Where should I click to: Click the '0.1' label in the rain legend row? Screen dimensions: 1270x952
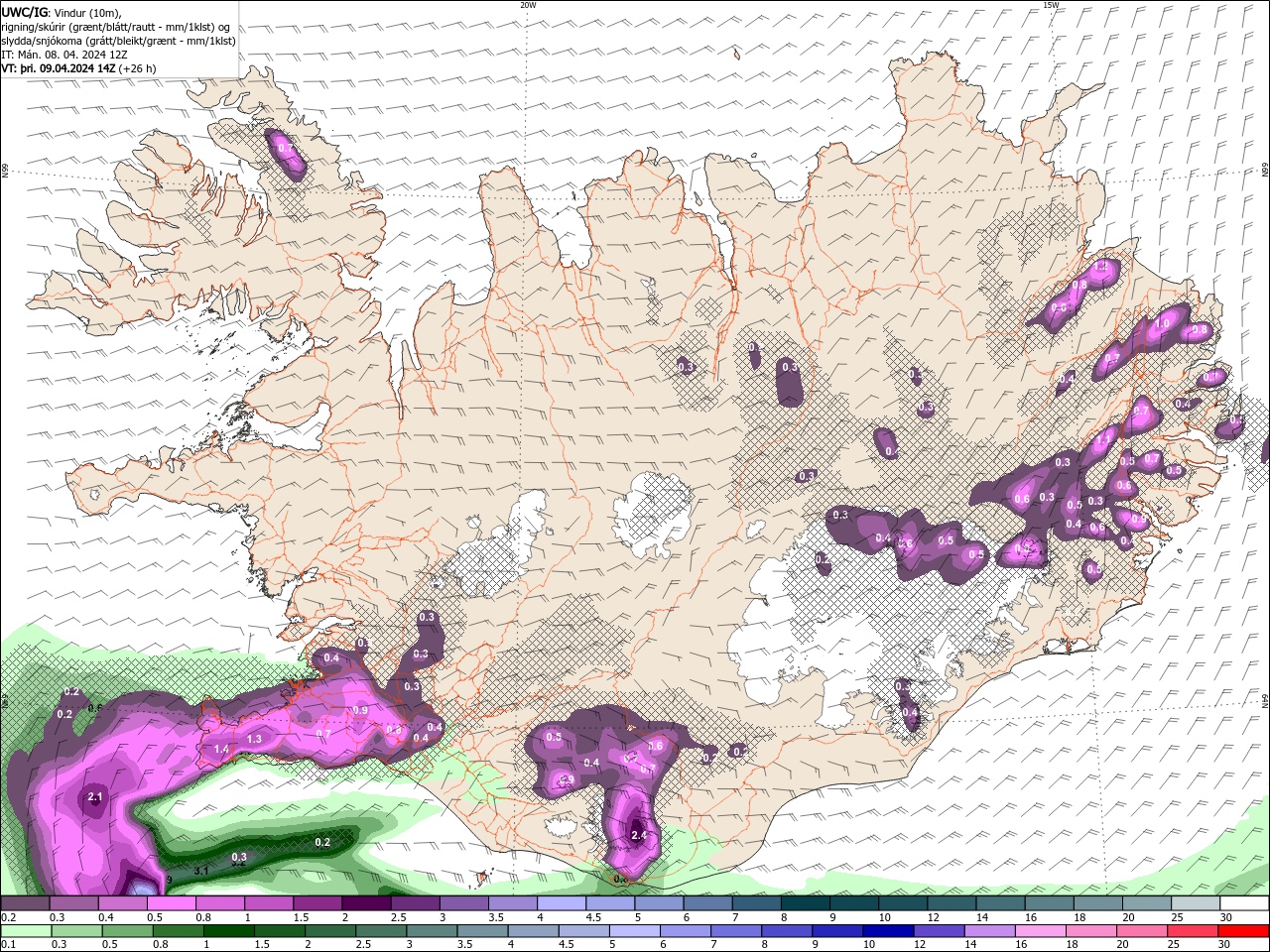pyautogui.click(x=8, y=944)
